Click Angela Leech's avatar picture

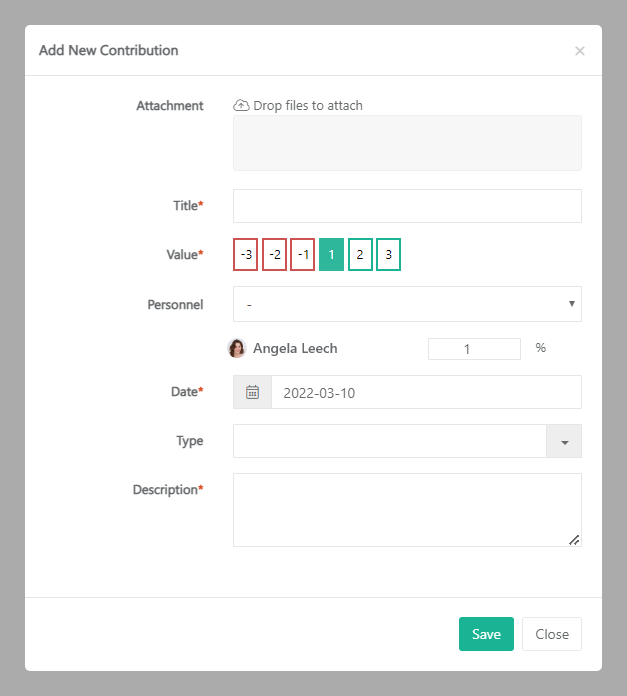238,349
